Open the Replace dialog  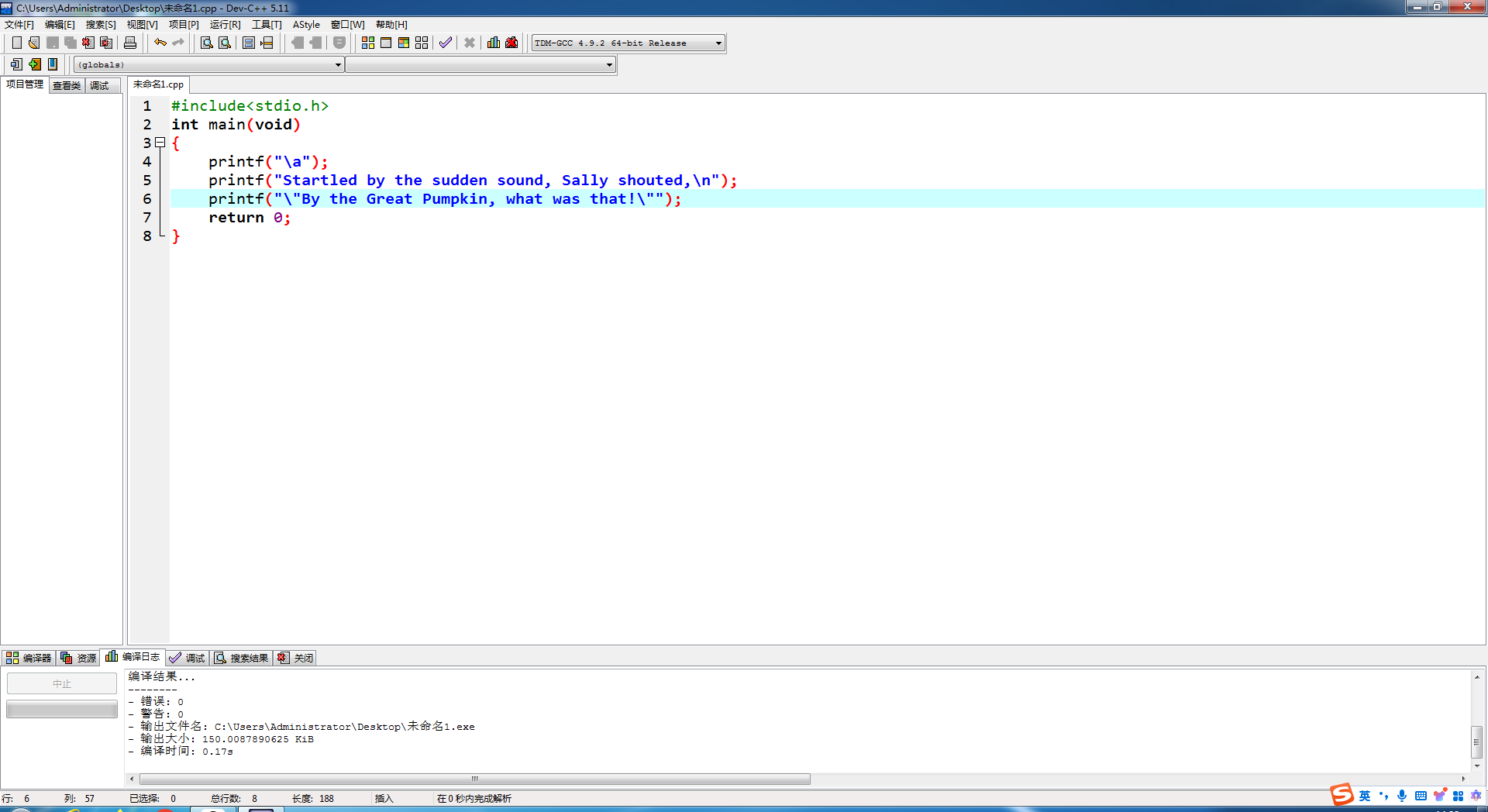pos(225,43)
